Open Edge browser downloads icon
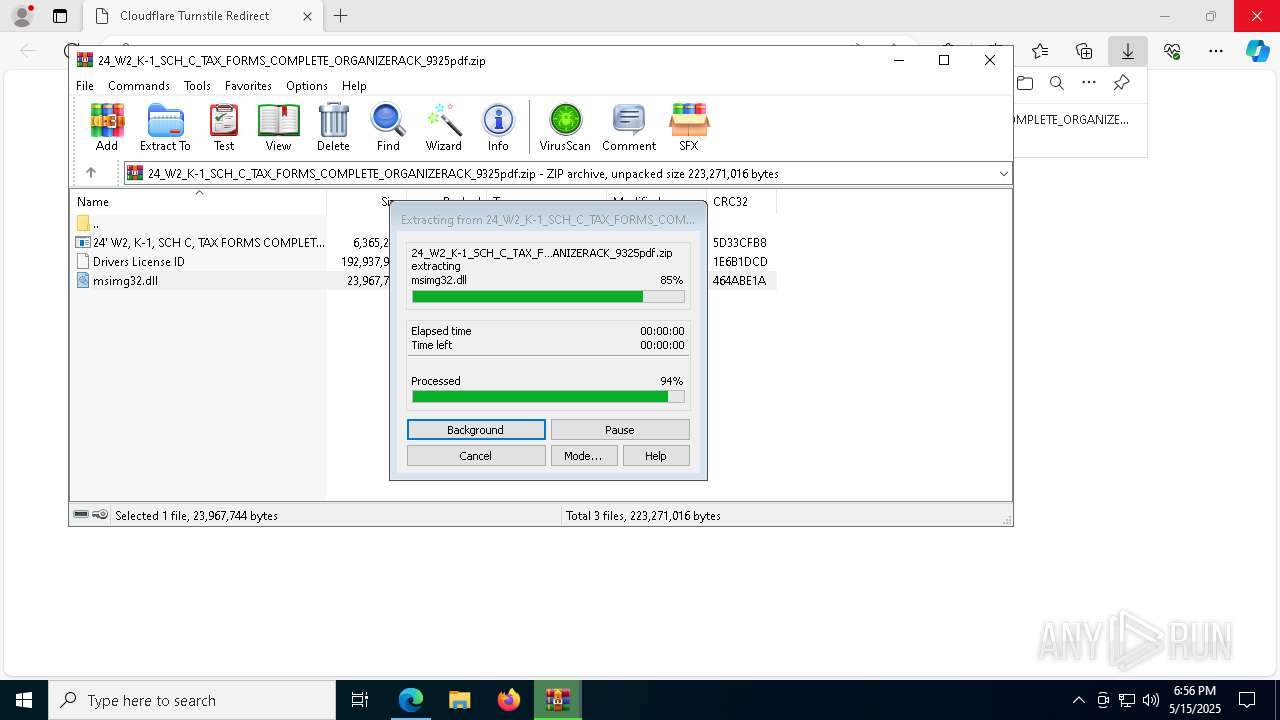The height and width of the screenshot is (720, 1280). (x=1127, y=51)
